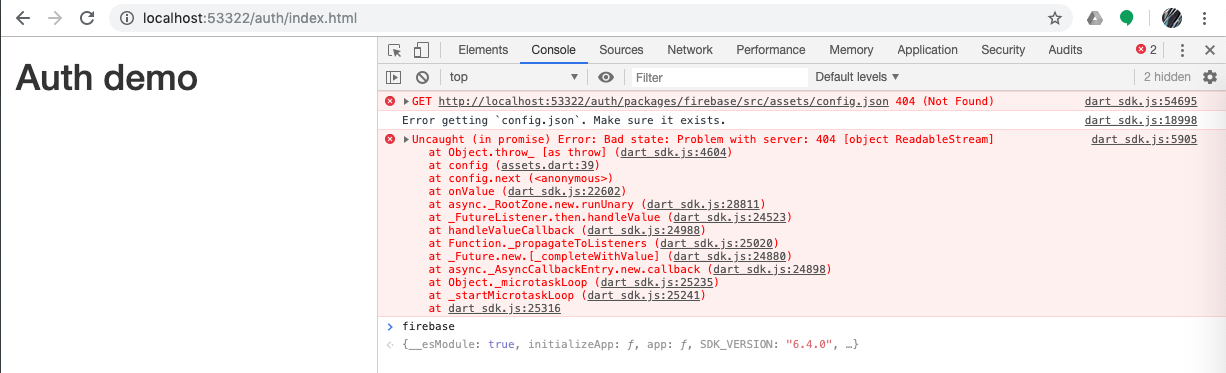Viewport: 1226px width, 373px height.
Task: Open the Network tab
Action: click(x=690, y=50)
